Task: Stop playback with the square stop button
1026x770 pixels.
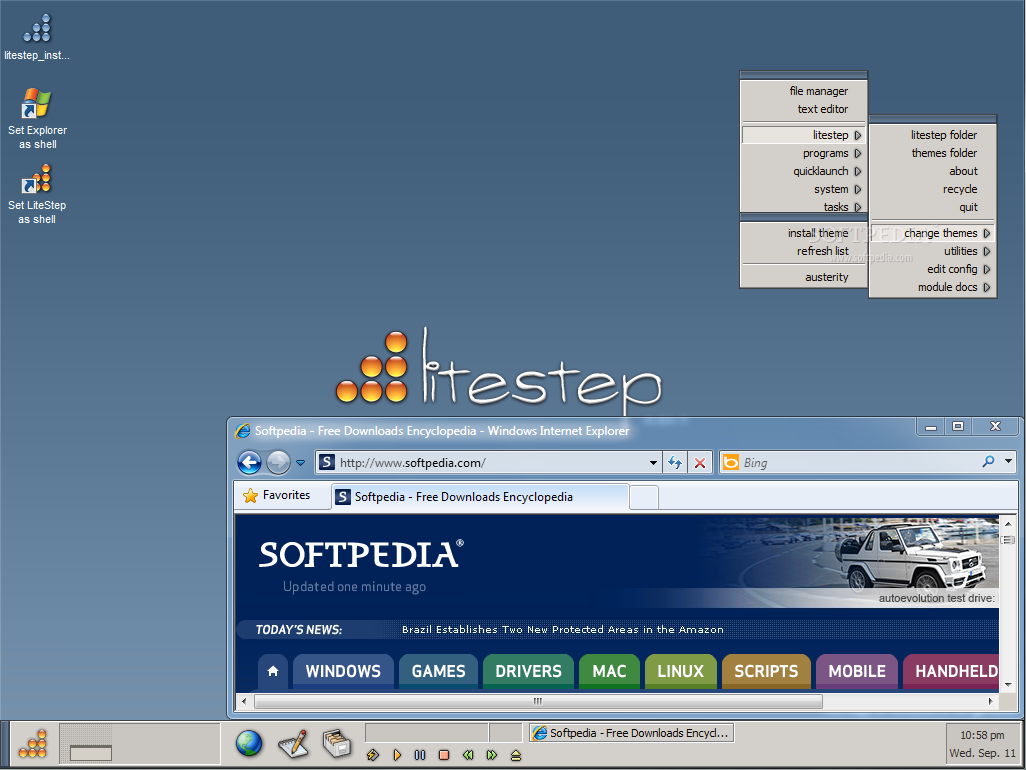Action: click(444, 755)
